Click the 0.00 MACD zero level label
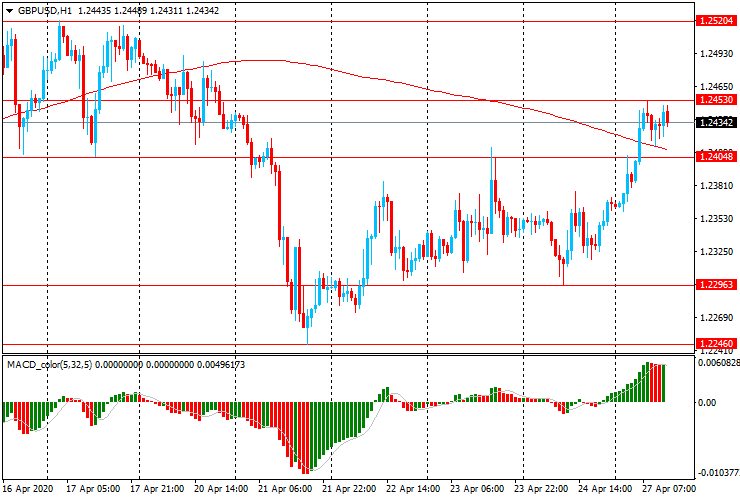The image size is (740, 500). click(707, 403)
